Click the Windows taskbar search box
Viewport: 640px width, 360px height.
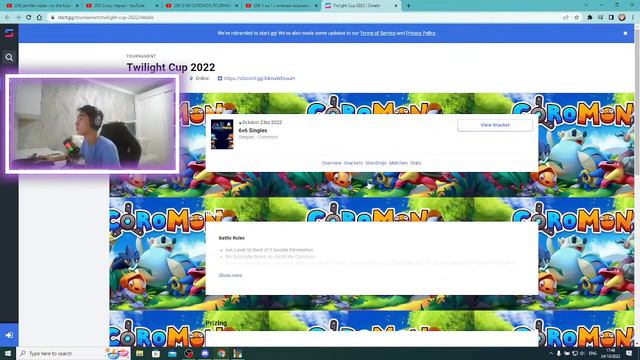click(x=73, y=353)
